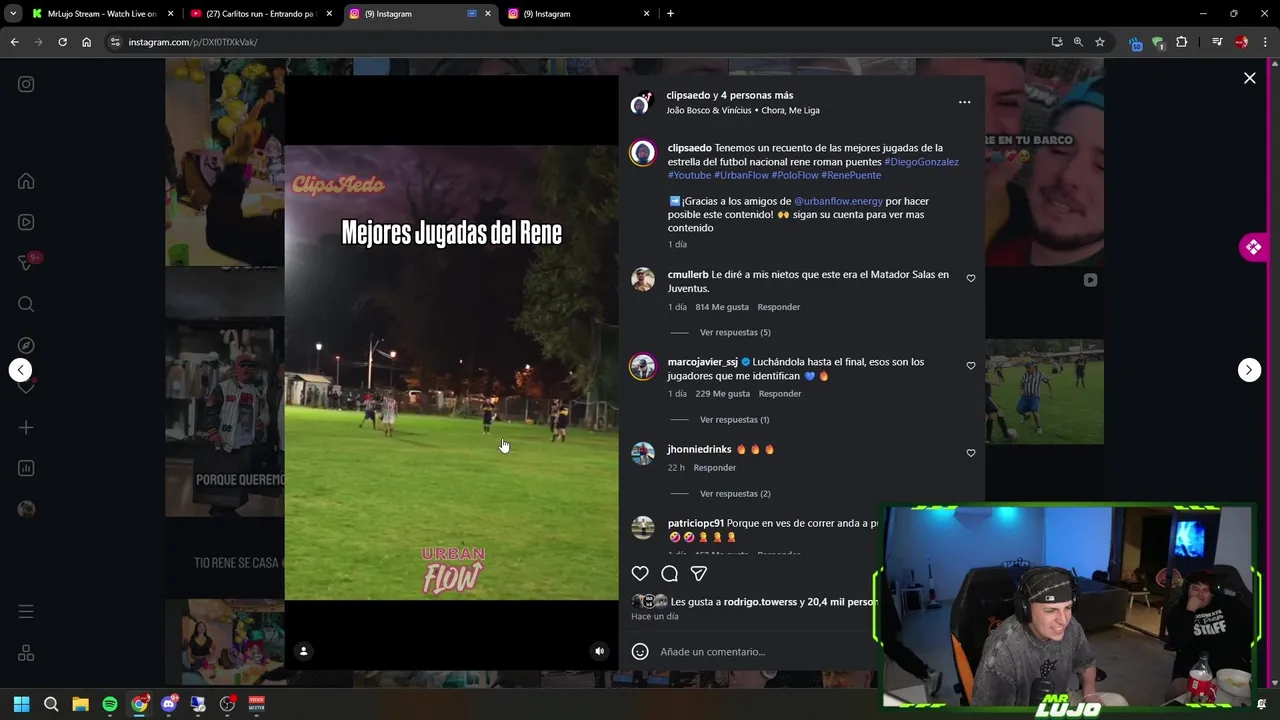Image resolution: width=1280 pixels, height=720 pixels.
Task: Click the pink floating widget button at right
Action: point(1254,247)
